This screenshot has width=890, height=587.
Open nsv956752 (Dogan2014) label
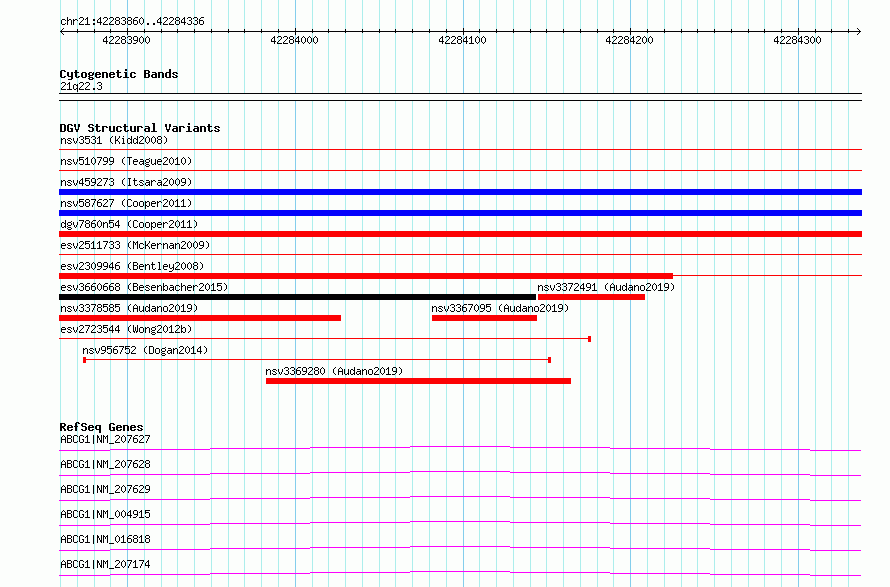click(x=145, y=350)
